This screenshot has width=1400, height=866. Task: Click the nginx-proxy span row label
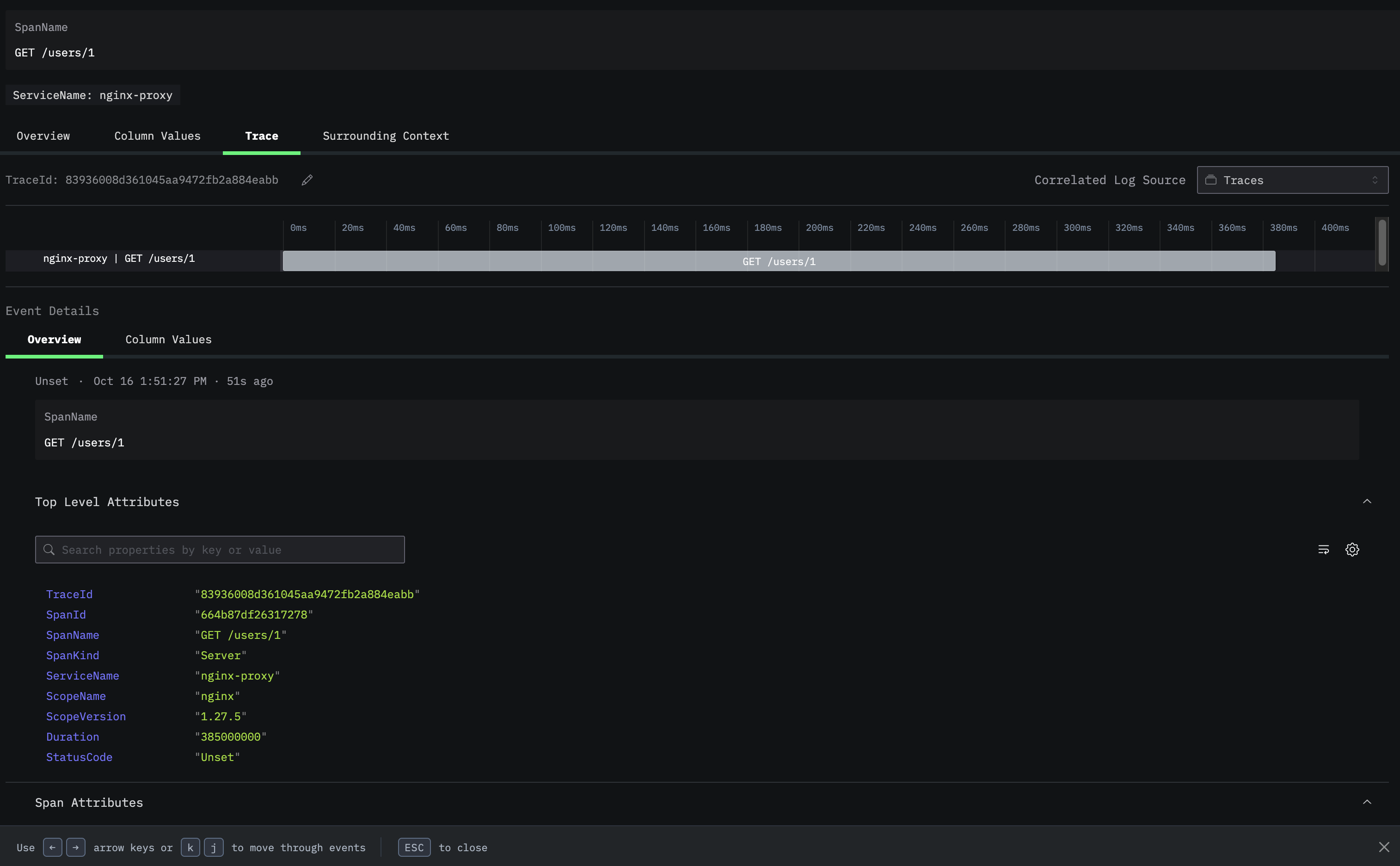pyautogui.click(x=119, y=259)
